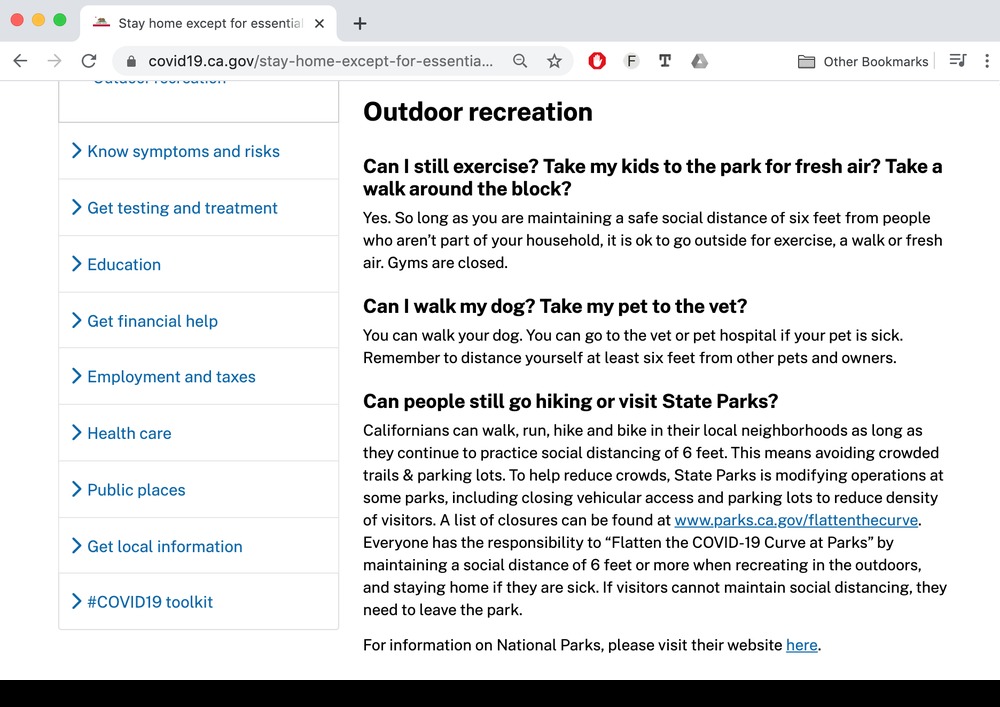Open the Google Drive extension icon
This screenshot has width=1000, height=707.
(700, 61)
